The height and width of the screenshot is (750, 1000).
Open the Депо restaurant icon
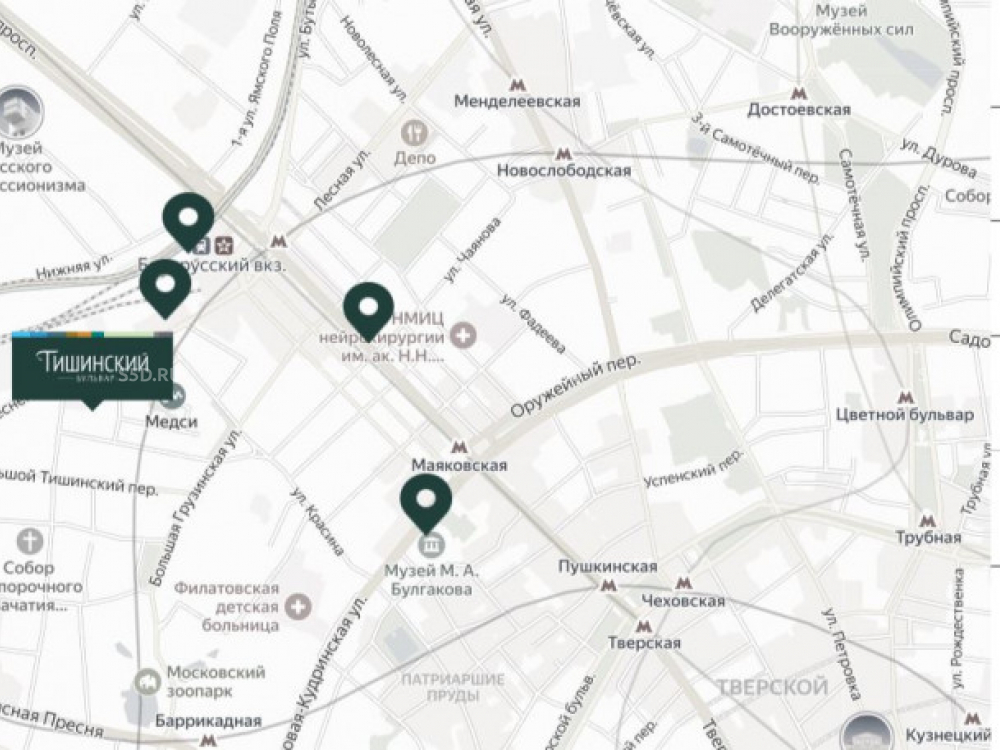(415, 133)
